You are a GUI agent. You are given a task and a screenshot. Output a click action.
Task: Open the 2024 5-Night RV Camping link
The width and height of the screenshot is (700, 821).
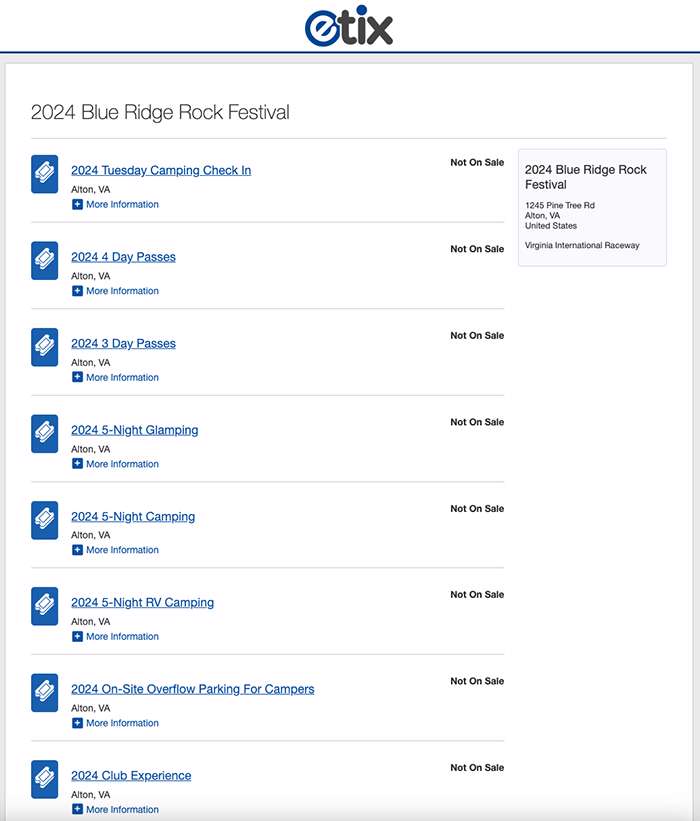pos(142,603)
